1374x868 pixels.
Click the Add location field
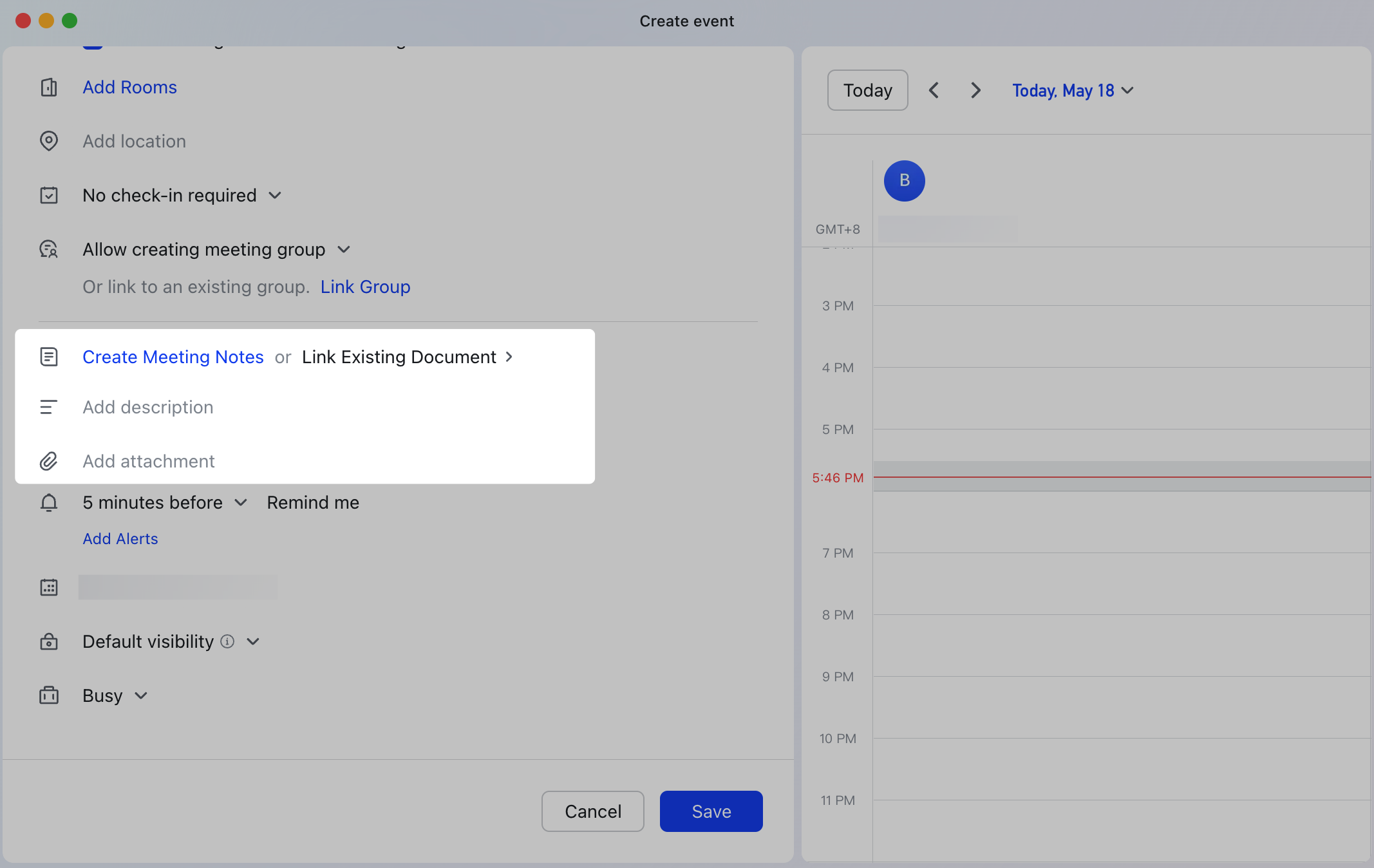pos(134,141)
